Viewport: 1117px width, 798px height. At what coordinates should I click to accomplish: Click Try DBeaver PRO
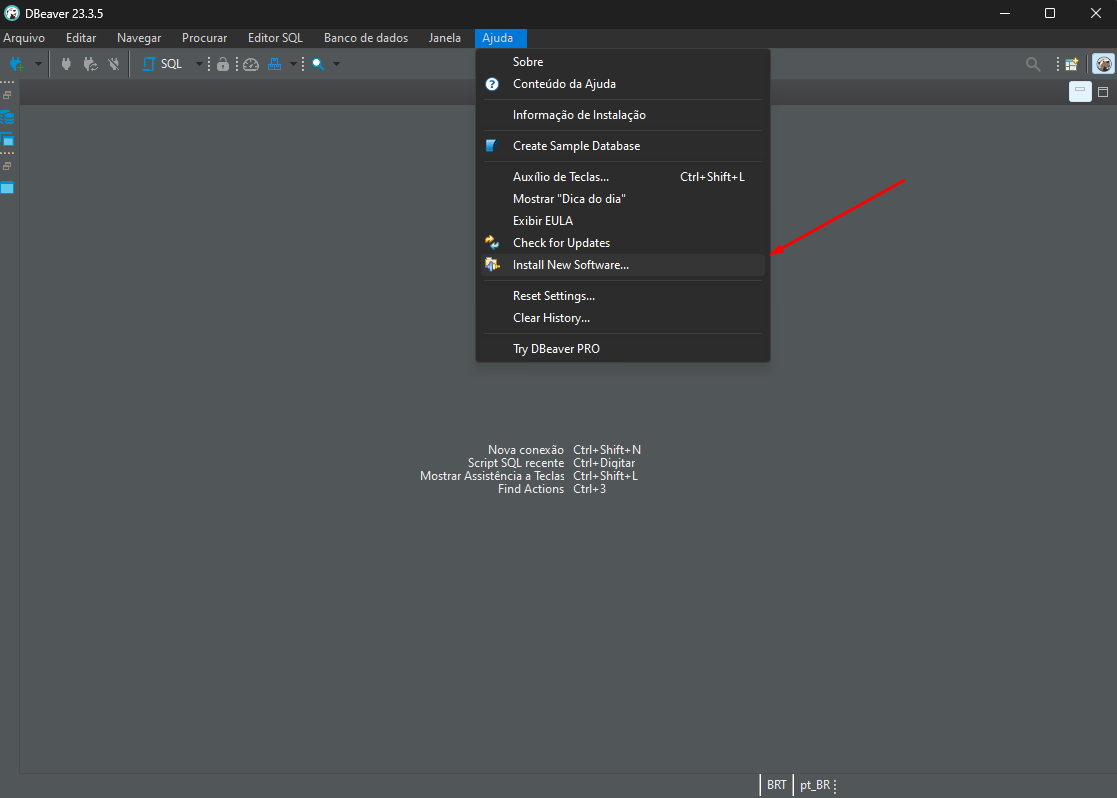556,348
